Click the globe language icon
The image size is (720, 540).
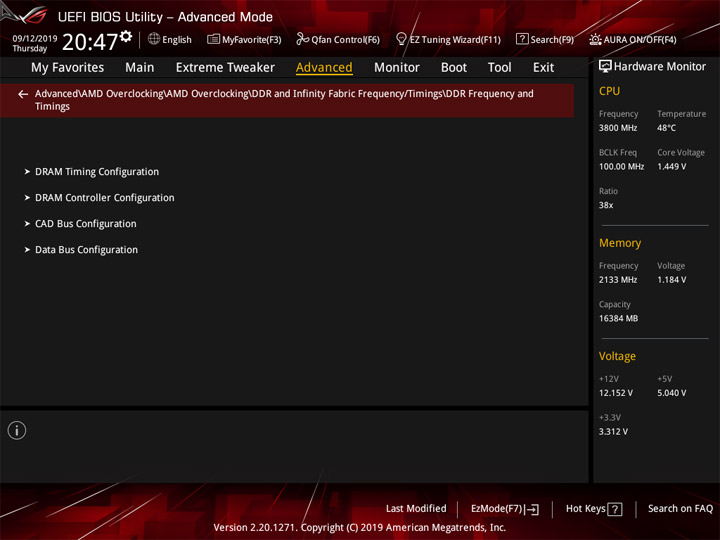click(x=154, y=39)
